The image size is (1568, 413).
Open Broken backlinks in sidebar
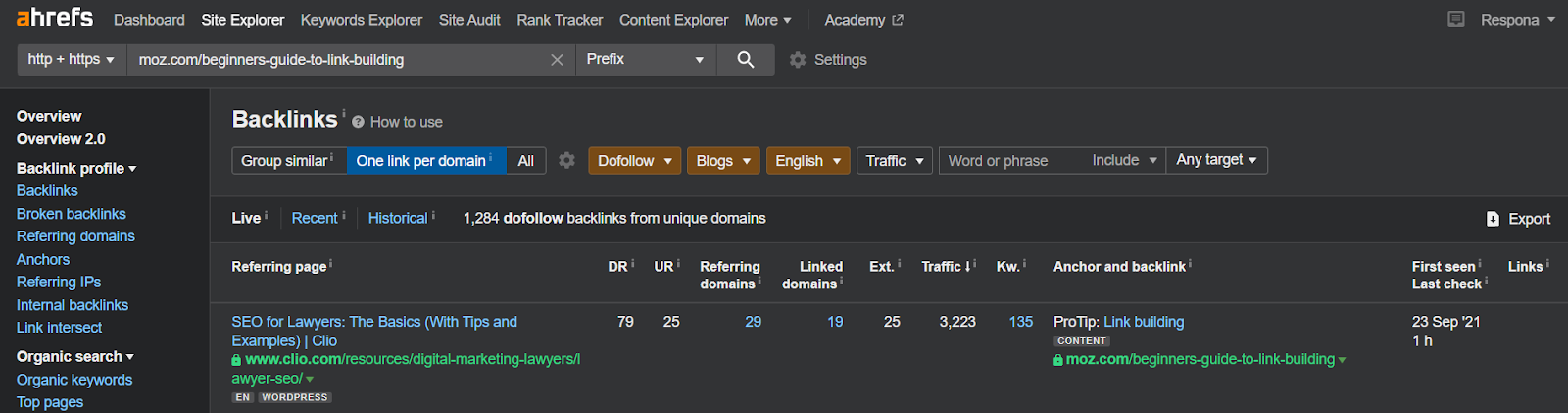click(x=72, y=214)
